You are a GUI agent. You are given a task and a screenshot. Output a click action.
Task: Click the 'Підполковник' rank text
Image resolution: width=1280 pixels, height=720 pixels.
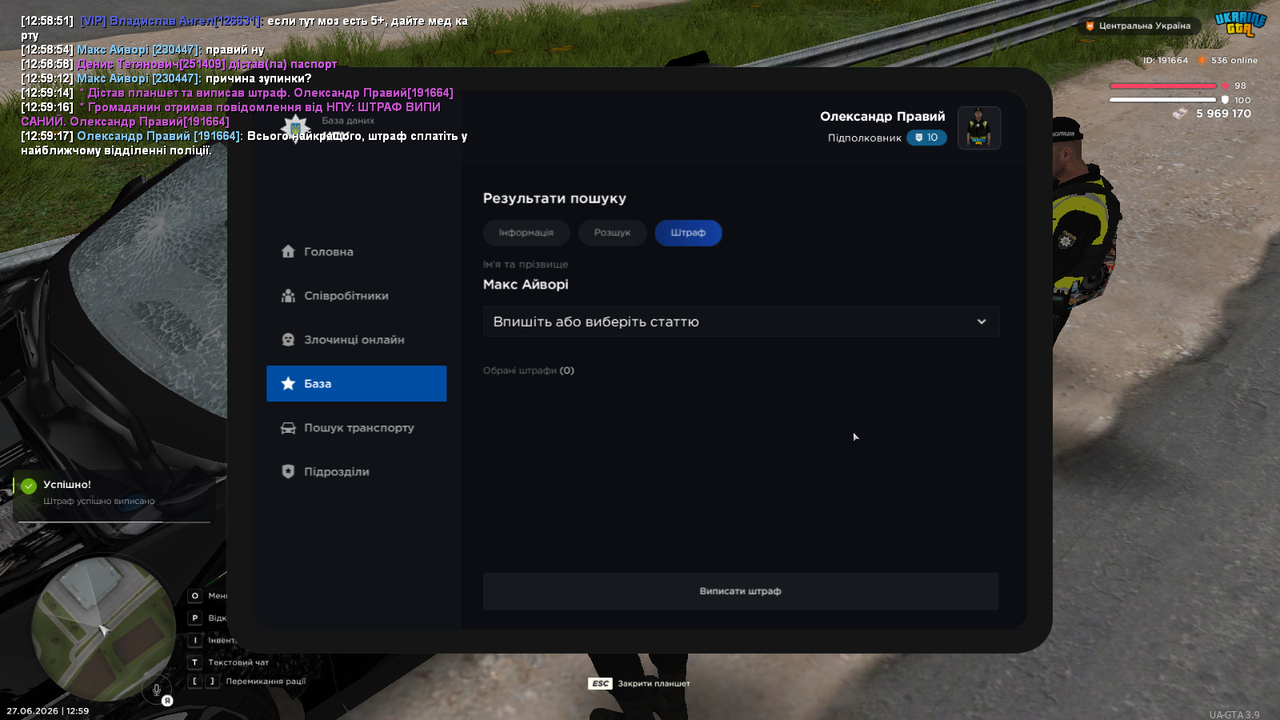pos(865,138)
